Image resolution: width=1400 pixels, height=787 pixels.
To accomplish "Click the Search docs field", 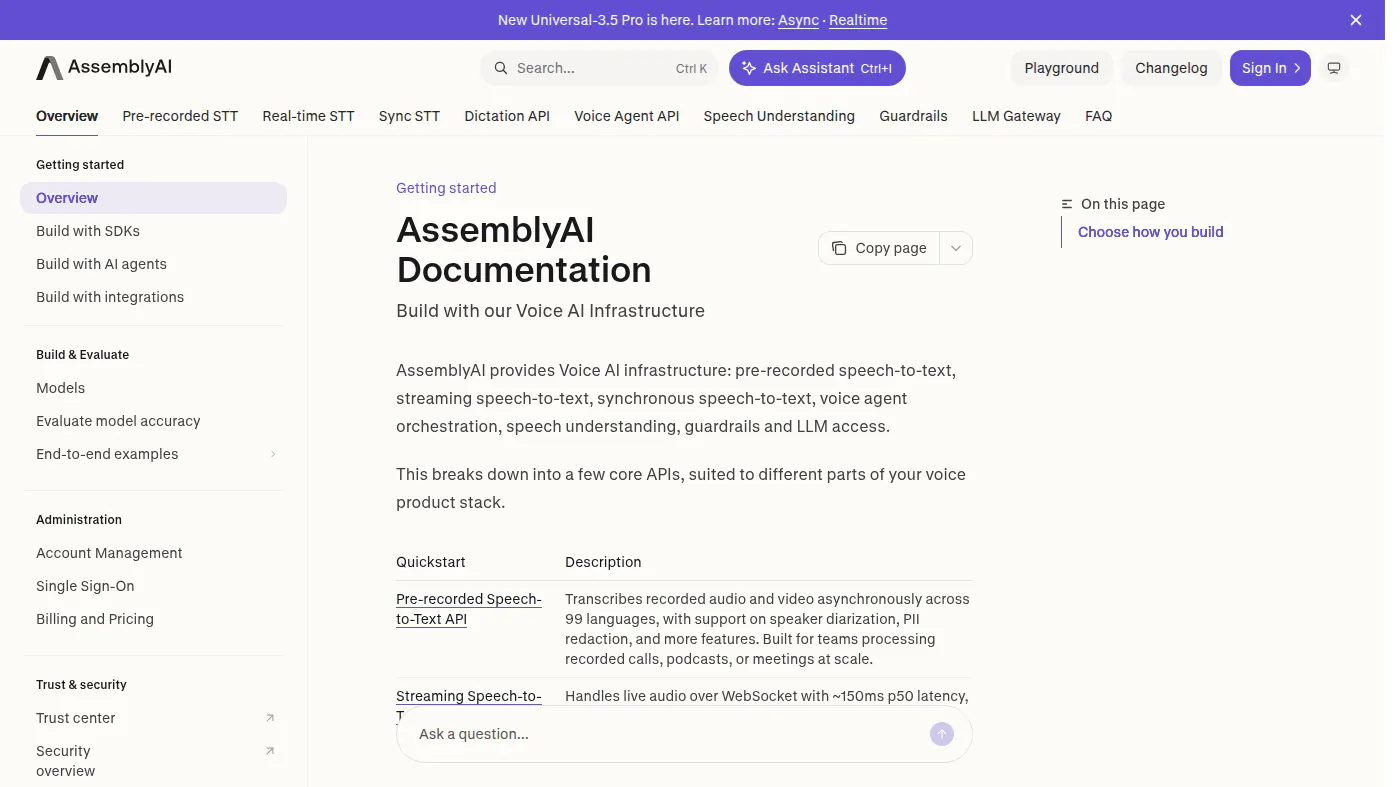I will (x=600, y=68).
